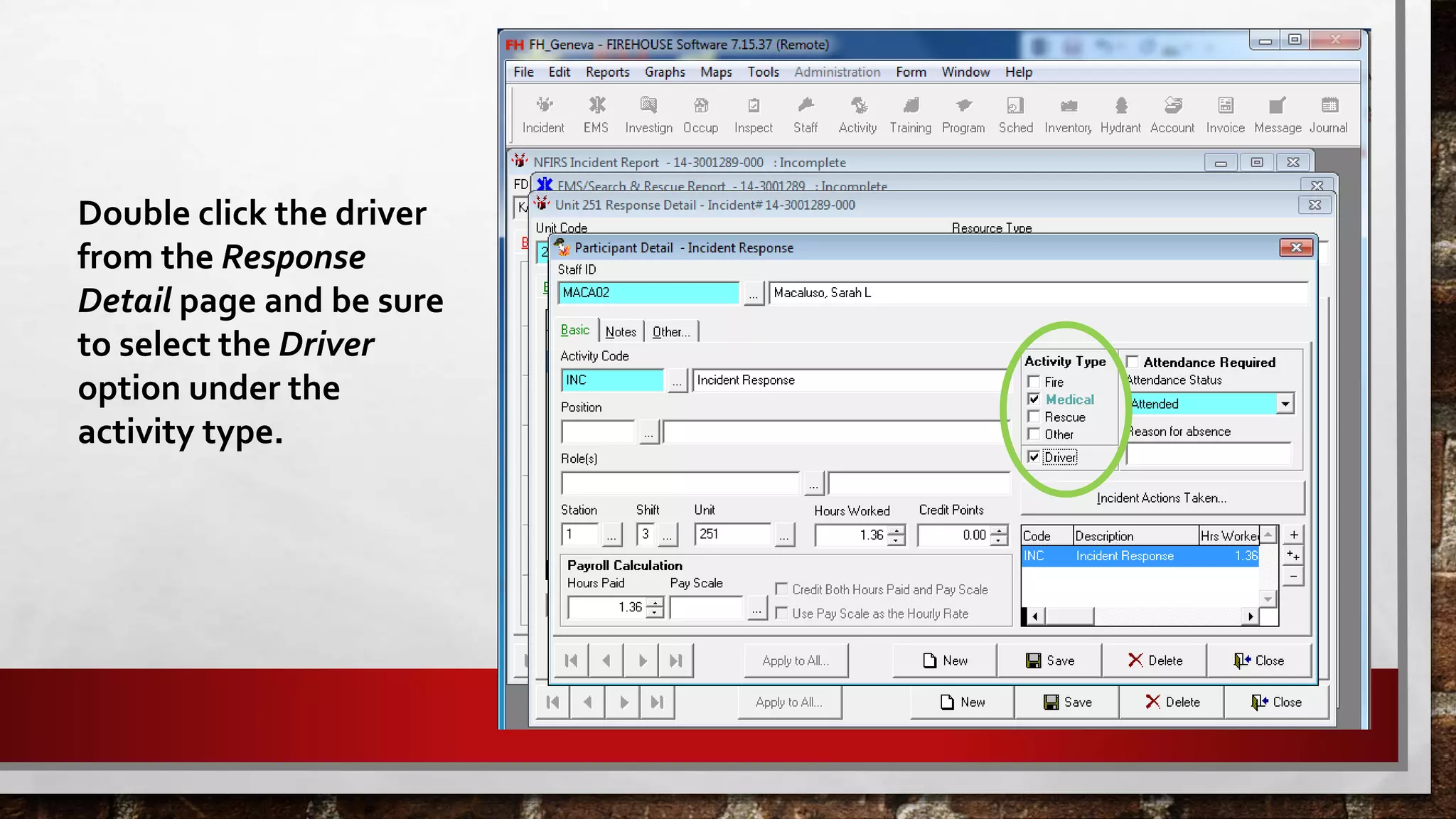Open the Attendance Status dropdown
1456x819 pixels.
tap(1285, 404)
